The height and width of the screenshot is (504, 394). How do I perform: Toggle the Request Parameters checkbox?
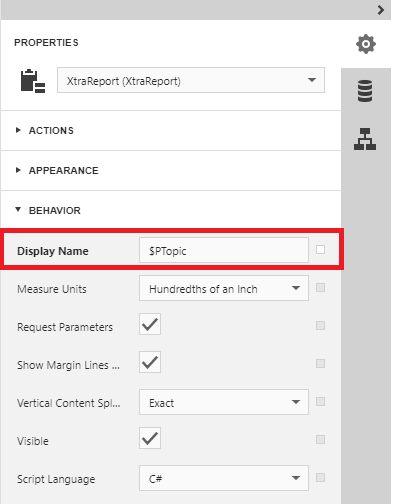pos(150,324)
